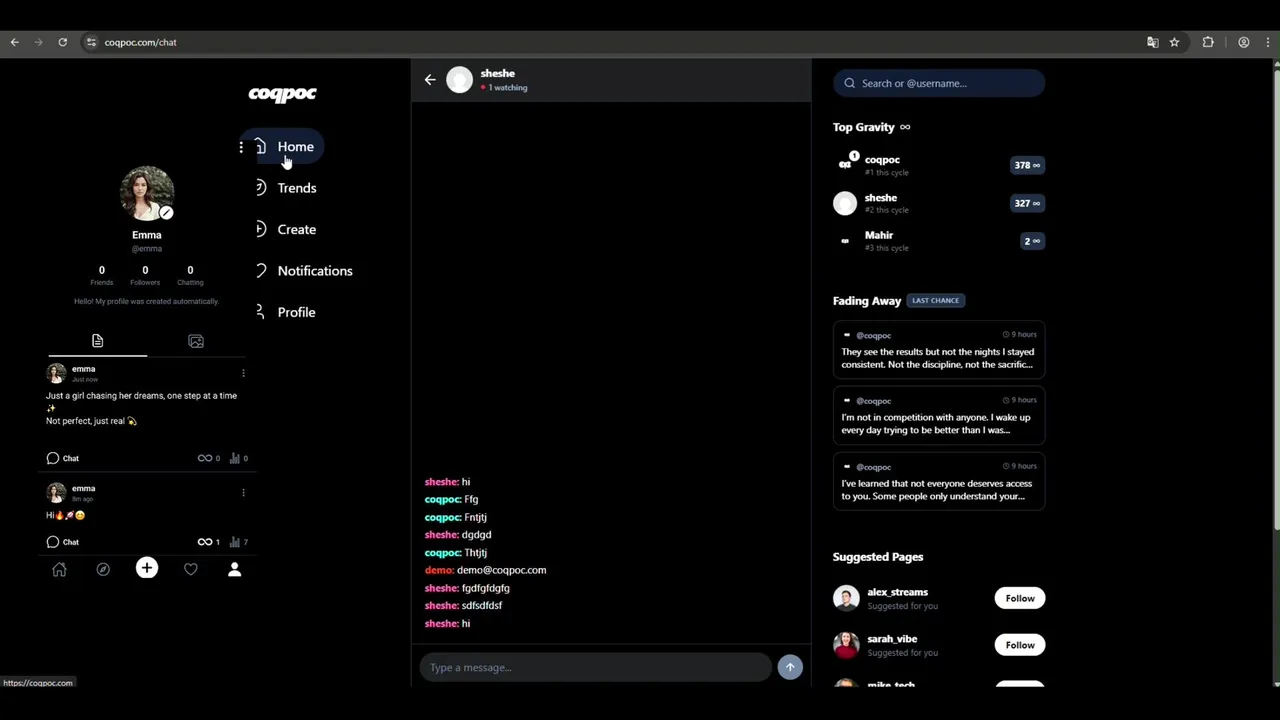Open the browser profile account icon
The image size is (1280, 720).
tap(1243, 42)
